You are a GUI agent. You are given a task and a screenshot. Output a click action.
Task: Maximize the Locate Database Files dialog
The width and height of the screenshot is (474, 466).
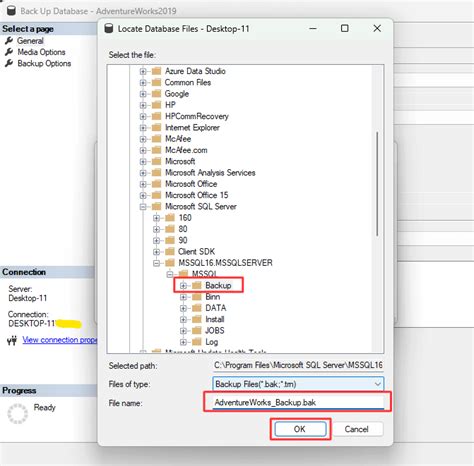click(345, 28)
